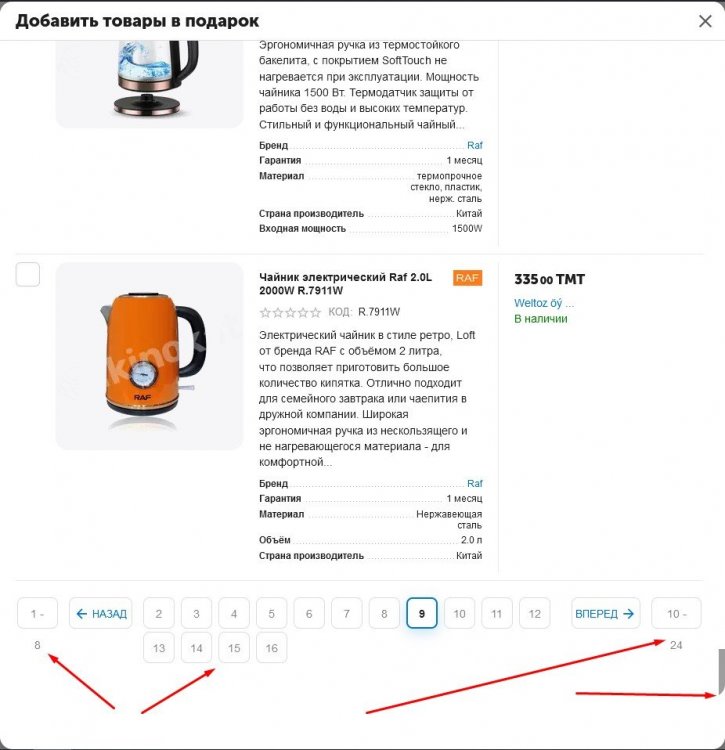Select page 16 in pagination

(x=272, y=648)
